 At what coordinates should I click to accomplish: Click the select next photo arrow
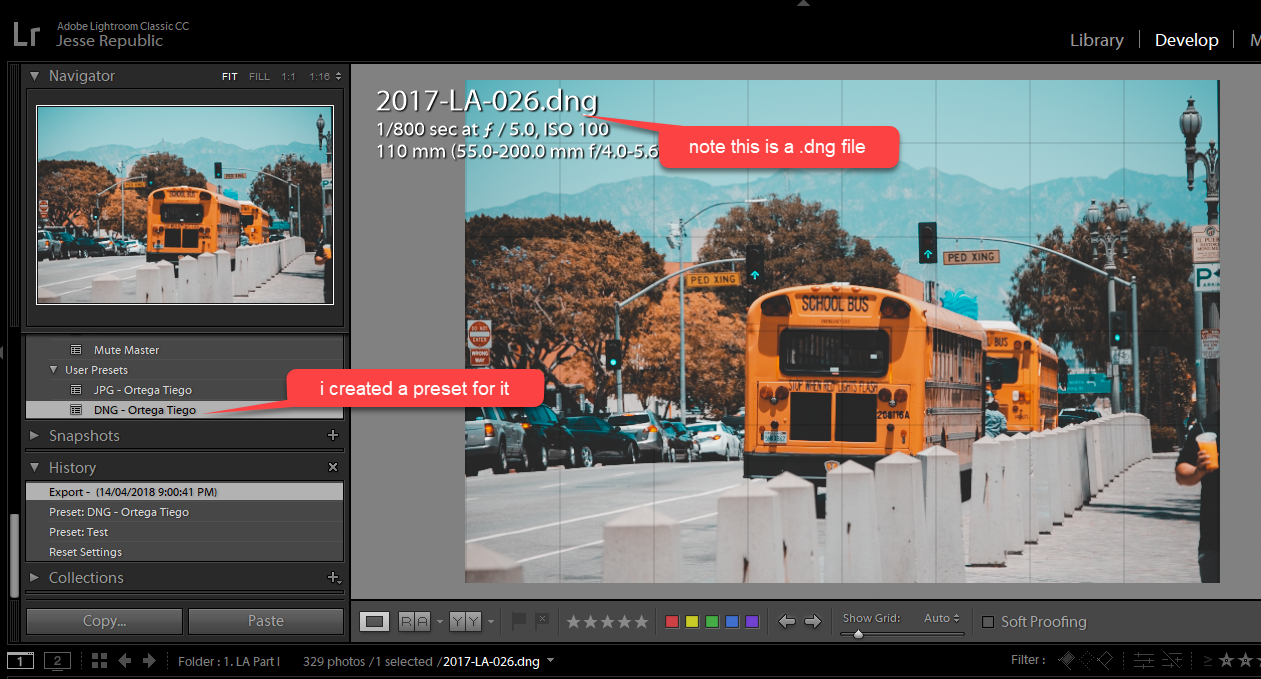click(x=813, y=622)
